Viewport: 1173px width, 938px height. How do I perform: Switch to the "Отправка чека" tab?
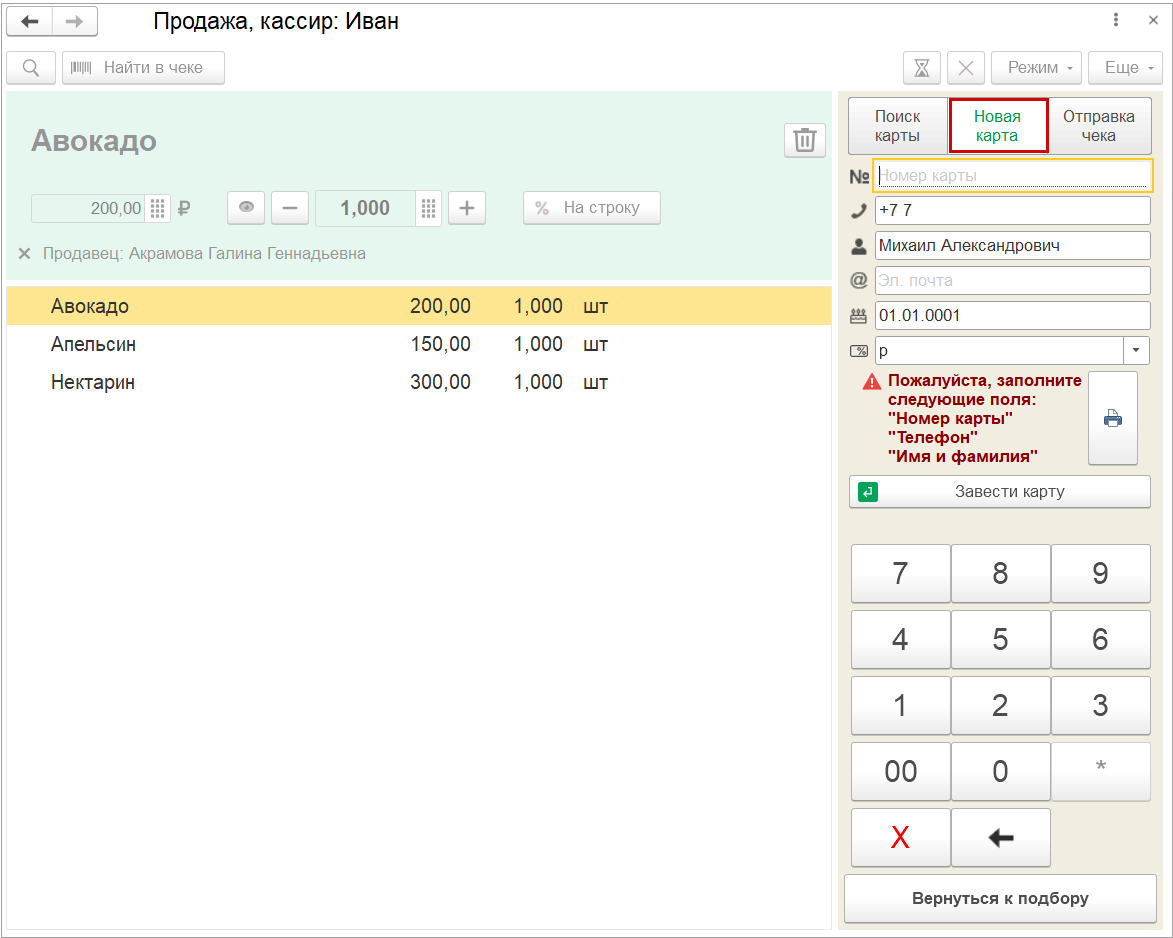click(1099, 126)
